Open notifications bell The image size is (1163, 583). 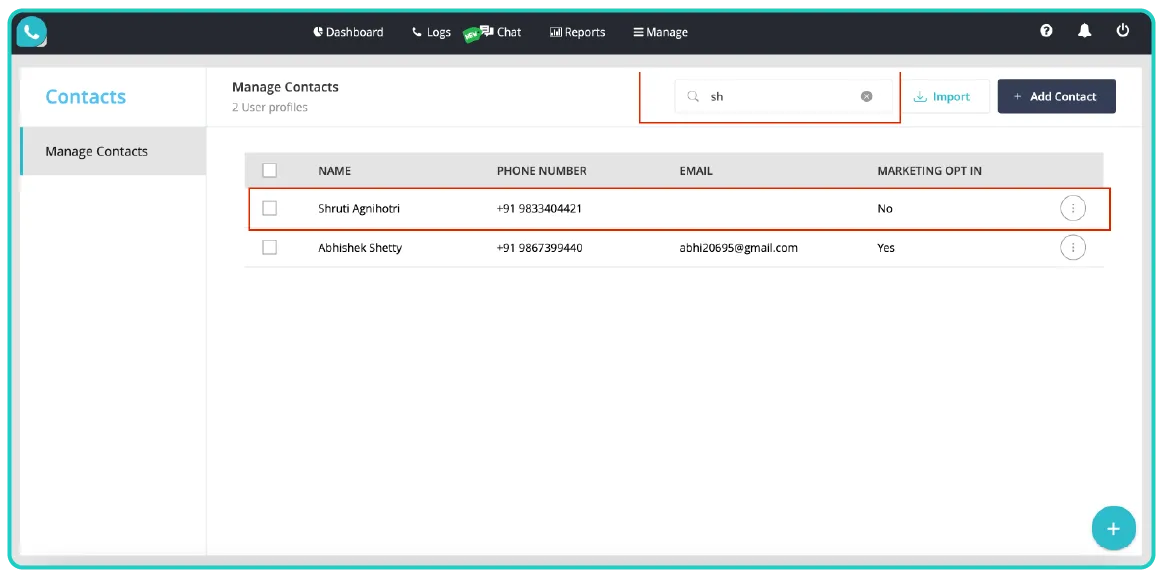tap(1084, 30)
